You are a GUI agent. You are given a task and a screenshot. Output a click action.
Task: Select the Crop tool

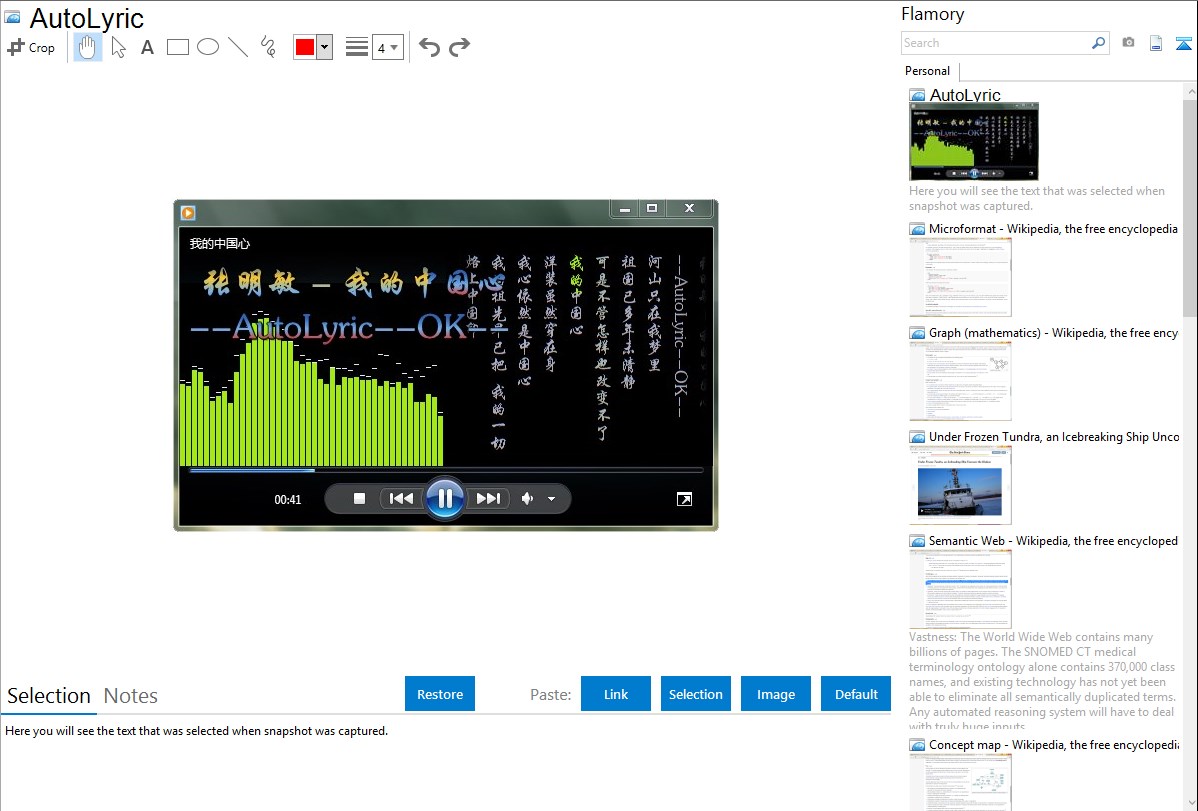click(31, 47)
